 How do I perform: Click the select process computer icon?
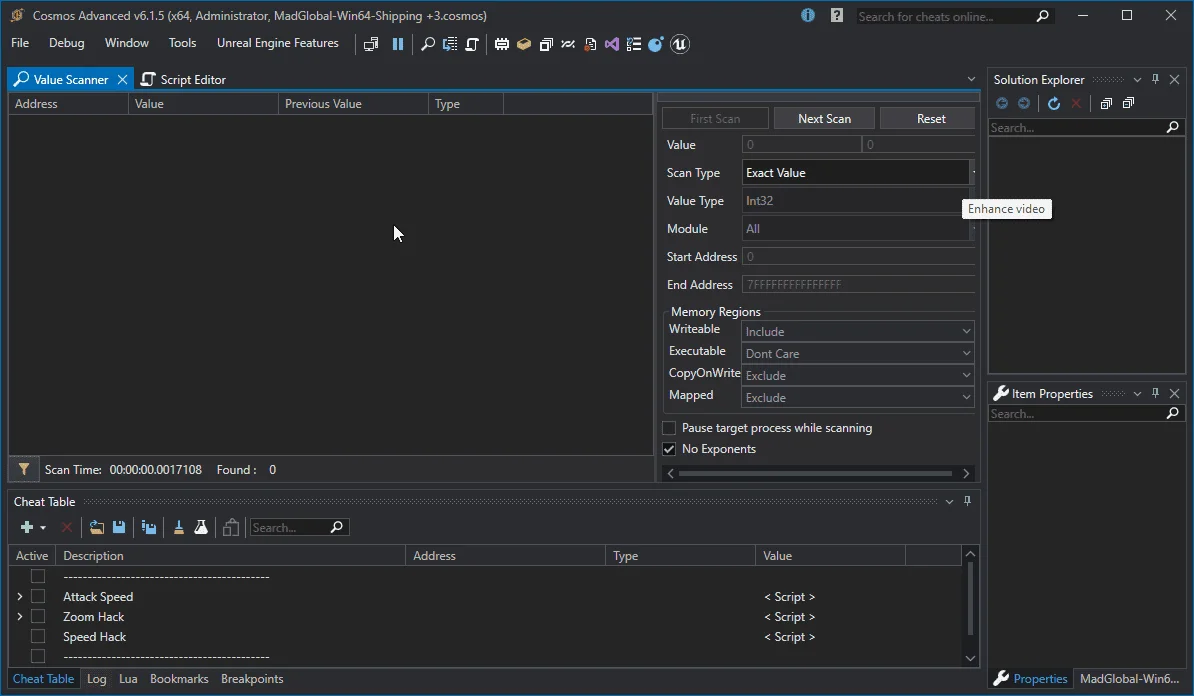tap(371, 44)
